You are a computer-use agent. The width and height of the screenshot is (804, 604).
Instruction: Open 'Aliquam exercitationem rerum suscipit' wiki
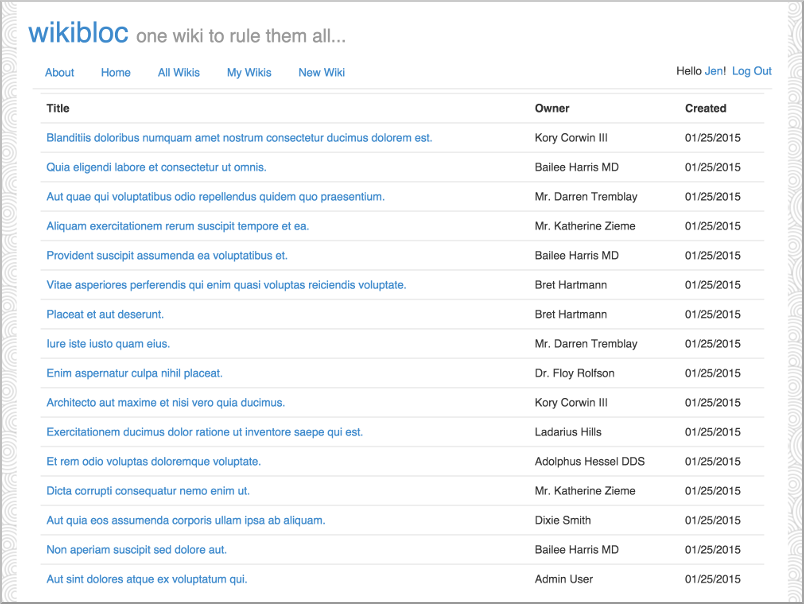tap(178, 226)
